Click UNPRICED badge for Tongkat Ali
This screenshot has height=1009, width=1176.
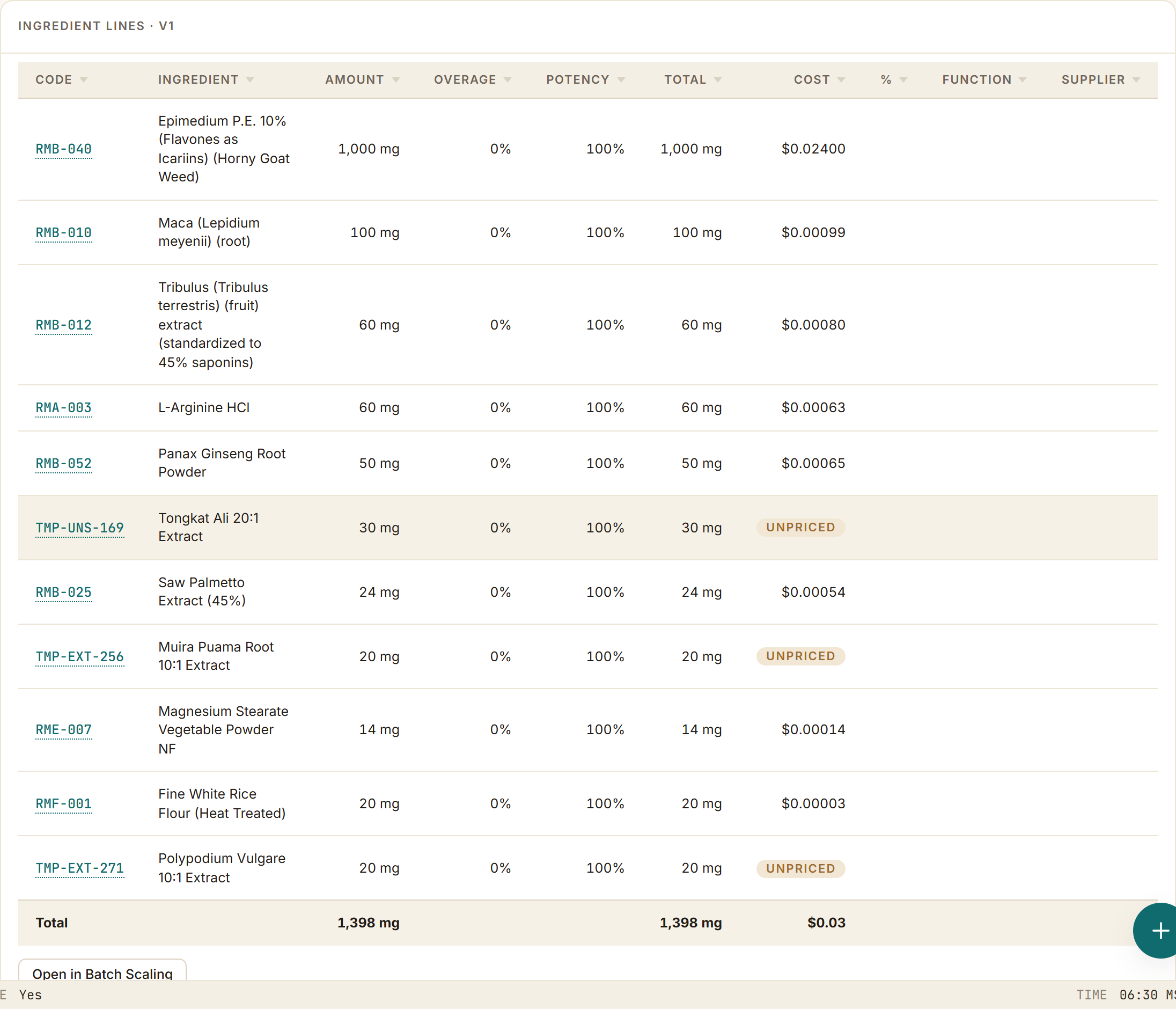click(x=800, y=528)
